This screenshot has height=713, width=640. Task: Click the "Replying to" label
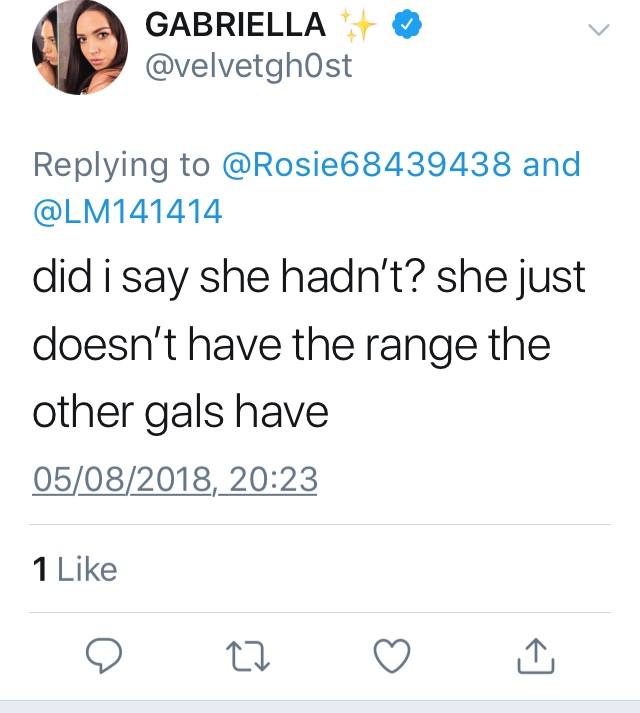pos(122,165)
